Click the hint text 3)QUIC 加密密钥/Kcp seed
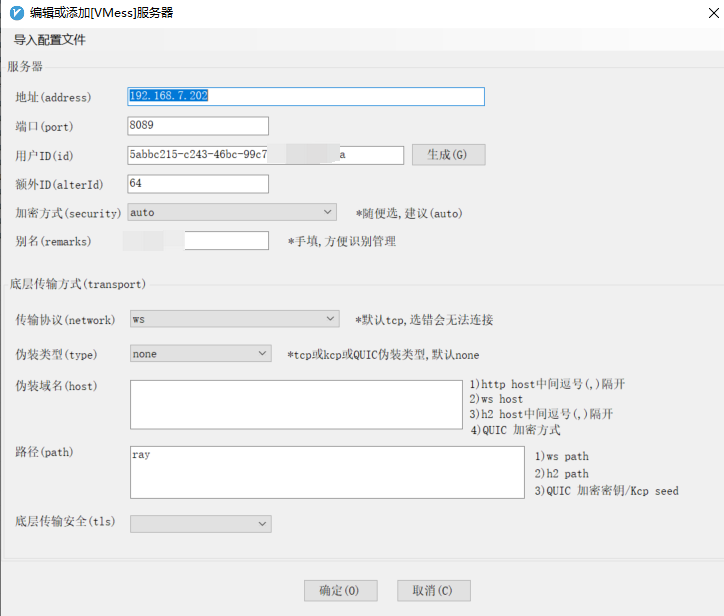Viewport: 724px width, 616px height. 607,490
